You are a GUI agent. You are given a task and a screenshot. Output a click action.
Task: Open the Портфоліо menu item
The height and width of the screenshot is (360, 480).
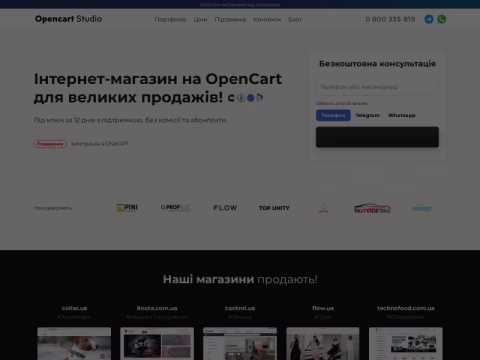[170, 19]
